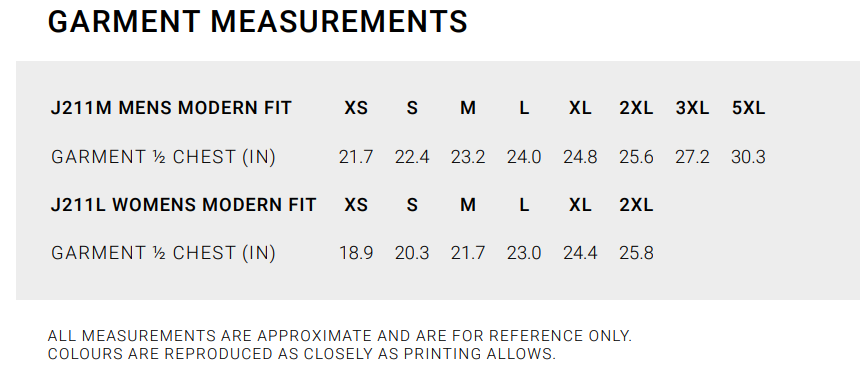Viewport: 860px width, 370px height.
Task: Click womens XL chest value 24.4
Action: 580,253
